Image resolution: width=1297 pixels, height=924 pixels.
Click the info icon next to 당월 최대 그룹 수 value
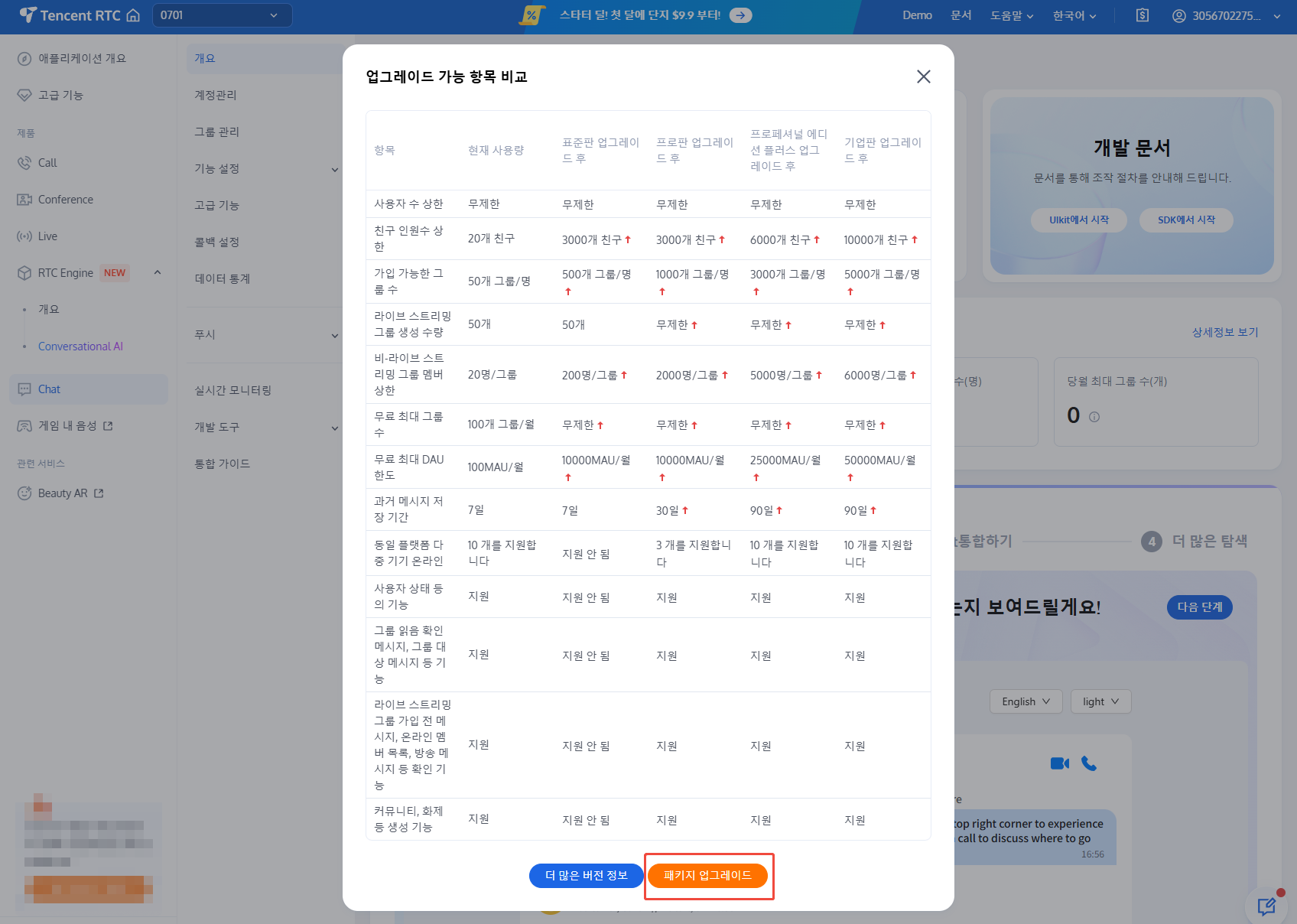(x=1094, y=417)
